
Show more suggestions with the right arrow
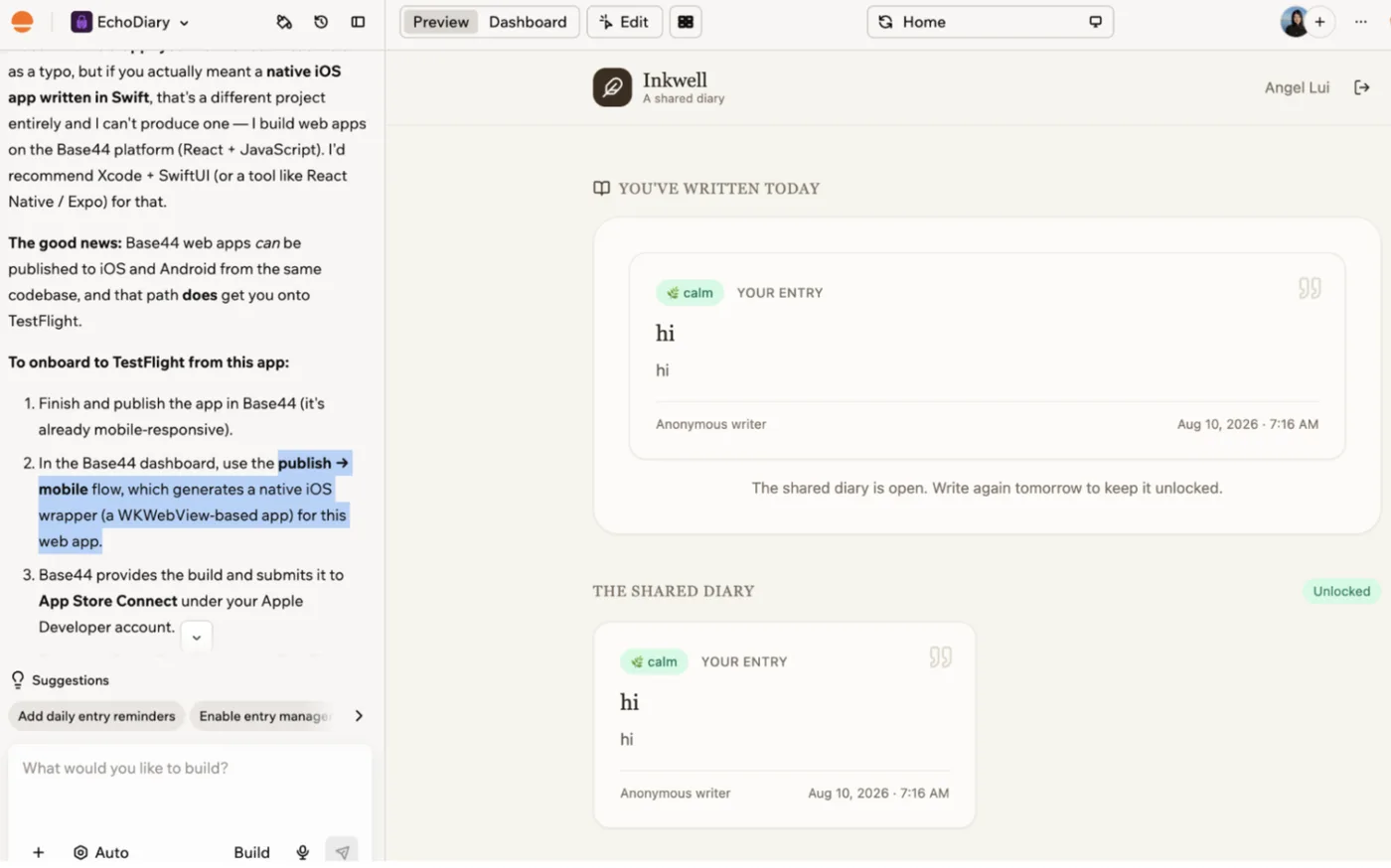click(x=359, y=716)
